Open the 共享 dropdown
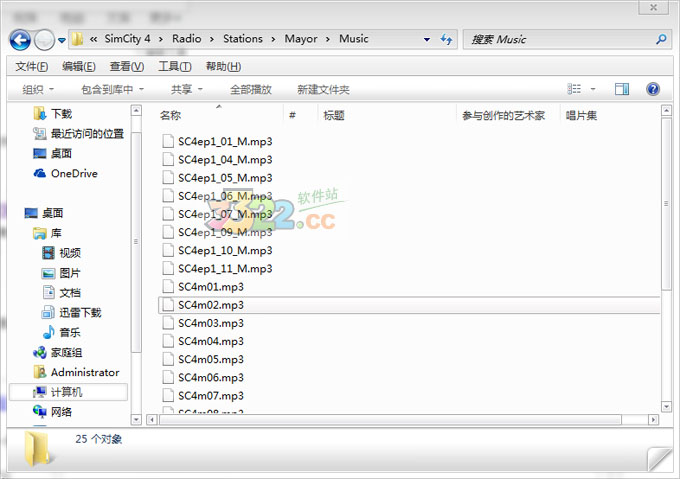This screenshot has height=479, width=680. click(x=187, y=90)
